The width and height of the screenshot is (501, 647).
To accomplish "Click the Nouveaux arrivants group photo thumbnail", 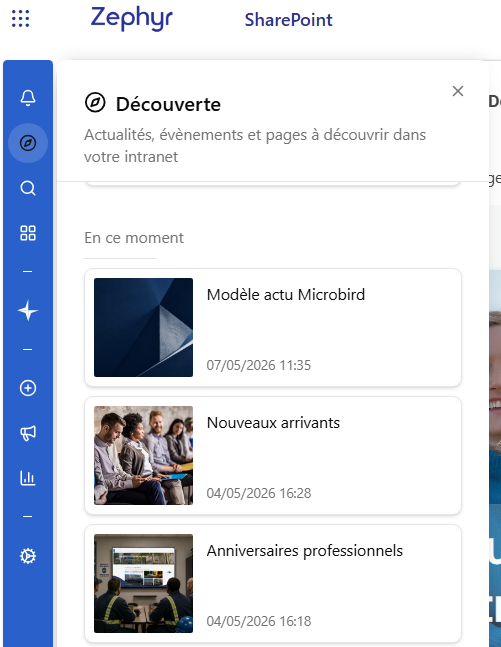I will point(143,455).
